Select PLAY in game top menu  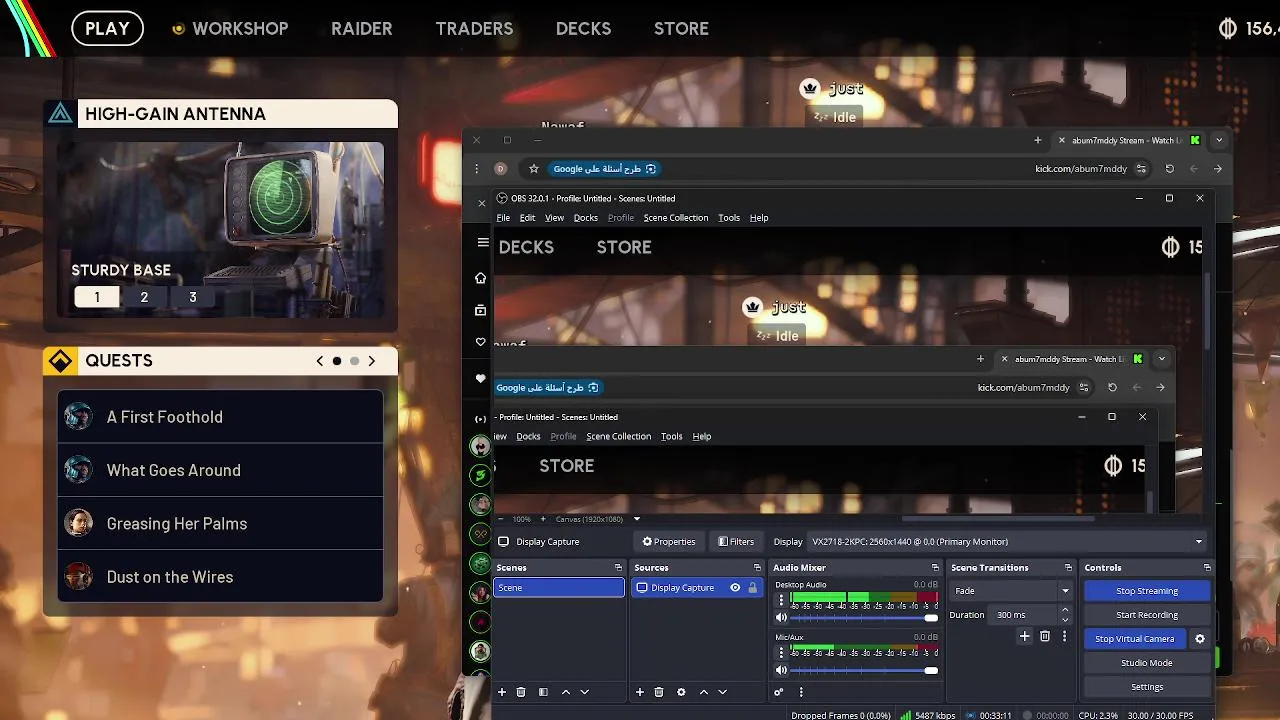click(107, 29)
